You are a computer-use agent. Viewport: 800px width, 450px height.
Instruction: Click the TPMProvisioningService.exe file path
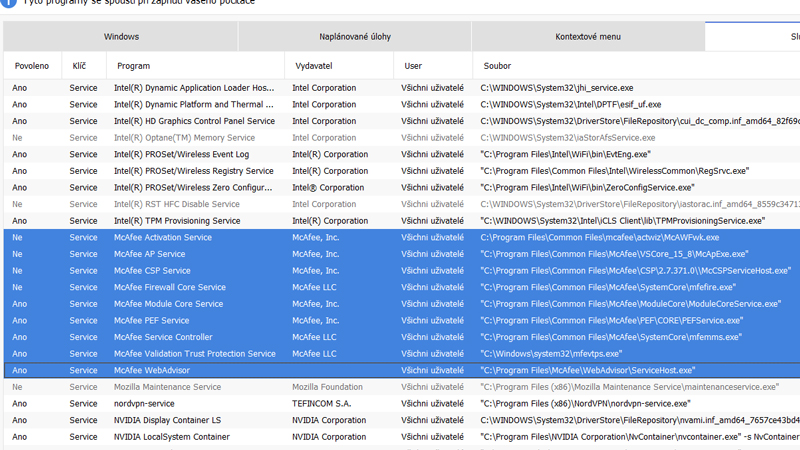point(622,221)
